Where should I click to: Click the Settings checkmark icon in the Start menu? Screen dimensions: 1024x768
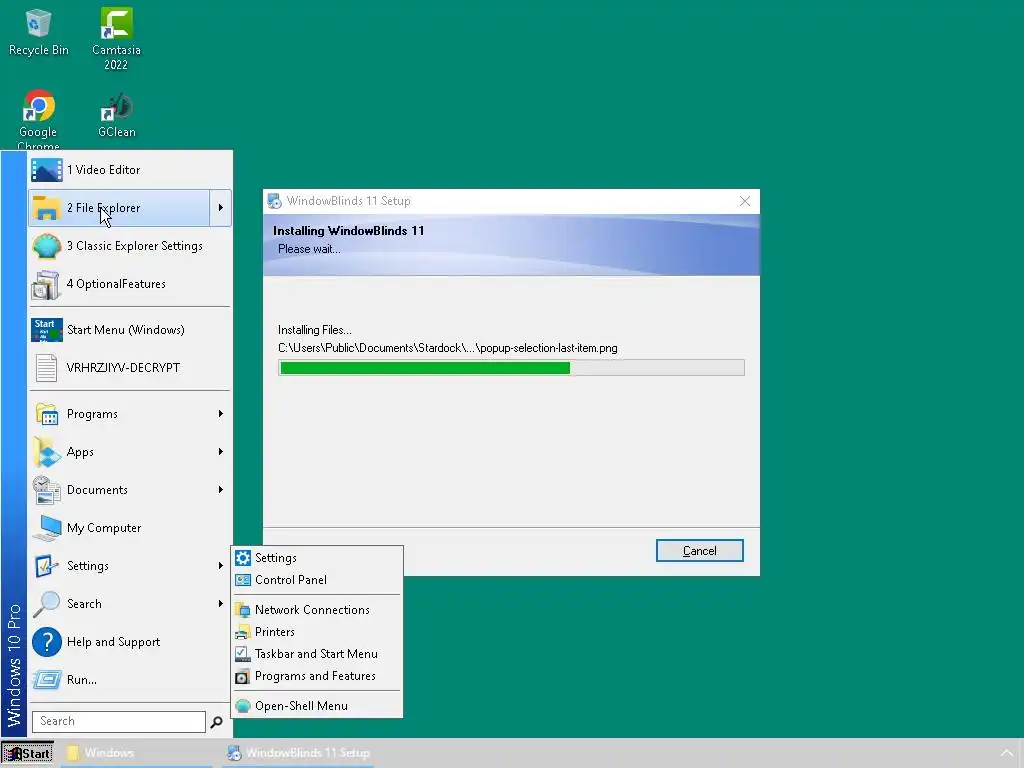coord(47,566)
